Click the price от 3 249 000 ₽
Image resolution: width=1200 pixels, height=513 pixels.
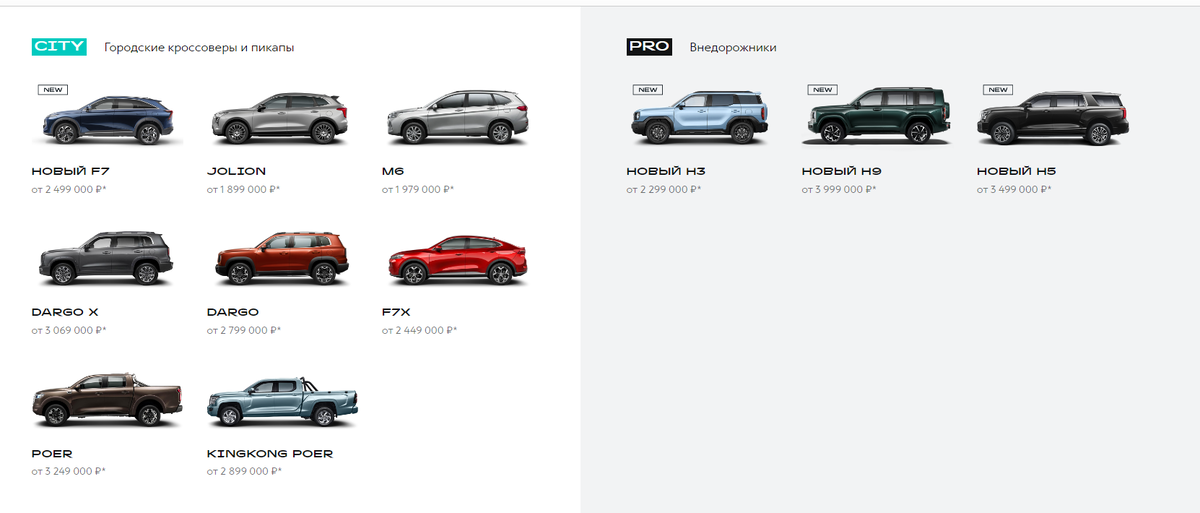tap(69, 471)
